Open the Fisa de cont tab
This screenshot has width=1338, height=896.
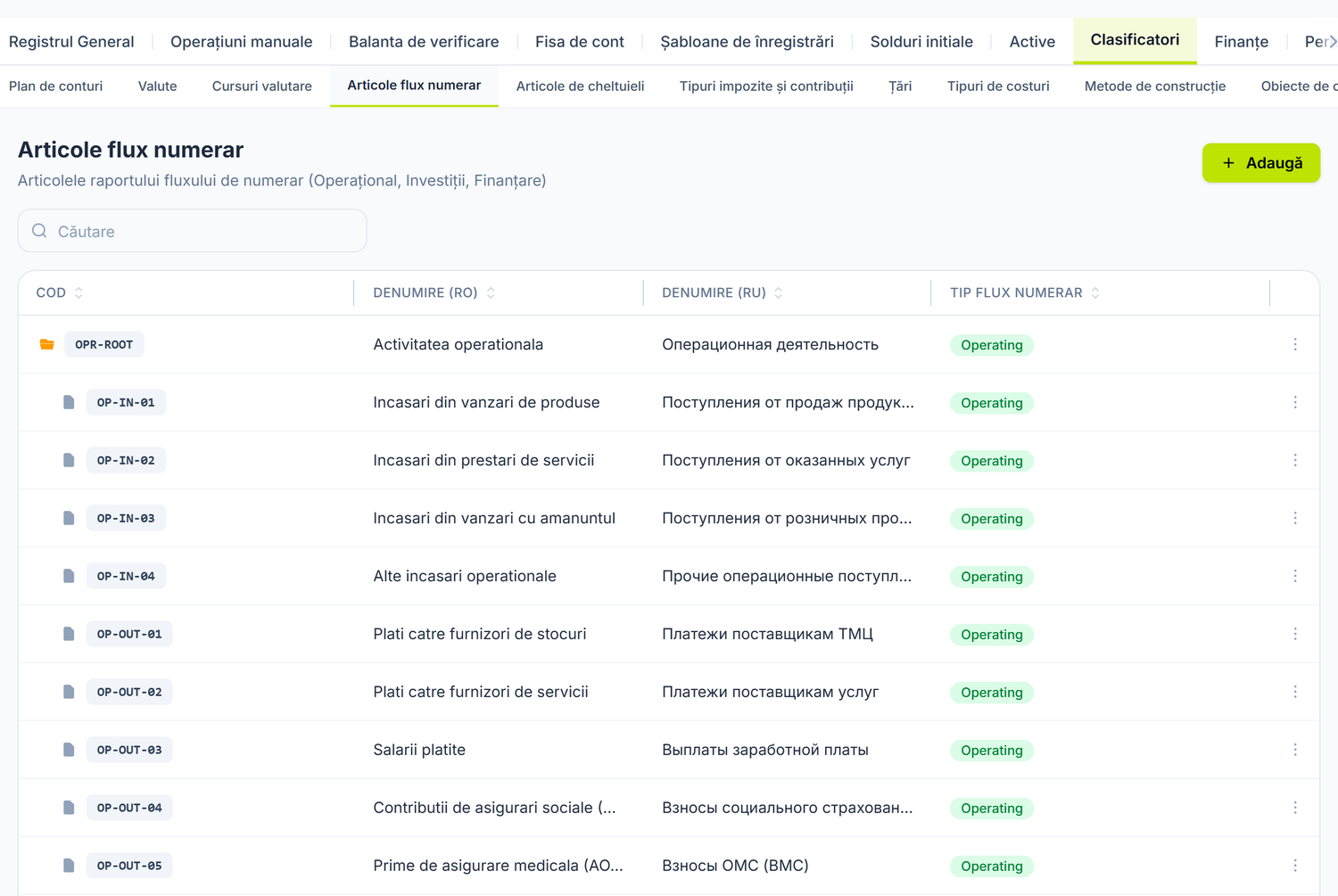pos(580,42)
